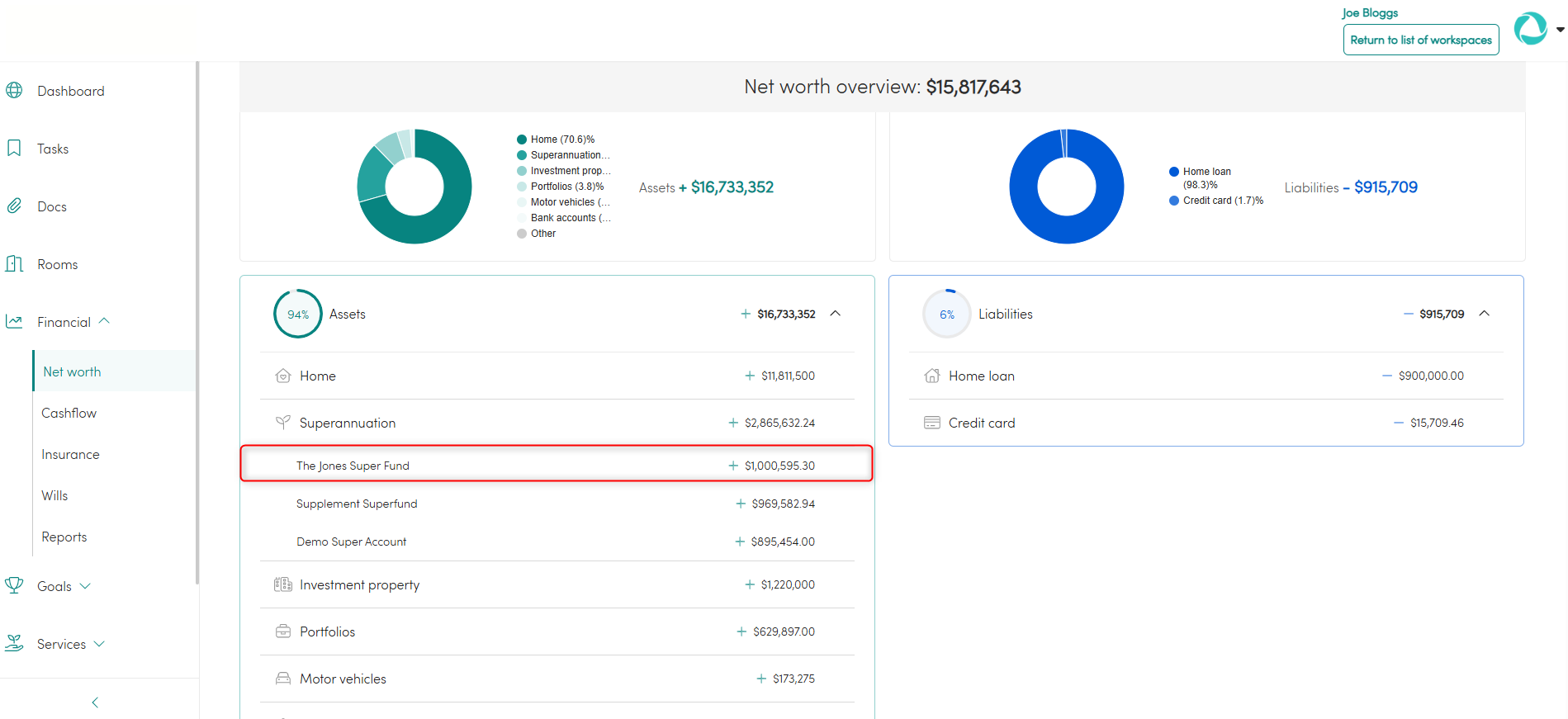The image size is (1568, 719).
Task: Toggle the Portfolios legend entry
Action: coord(560,187)
